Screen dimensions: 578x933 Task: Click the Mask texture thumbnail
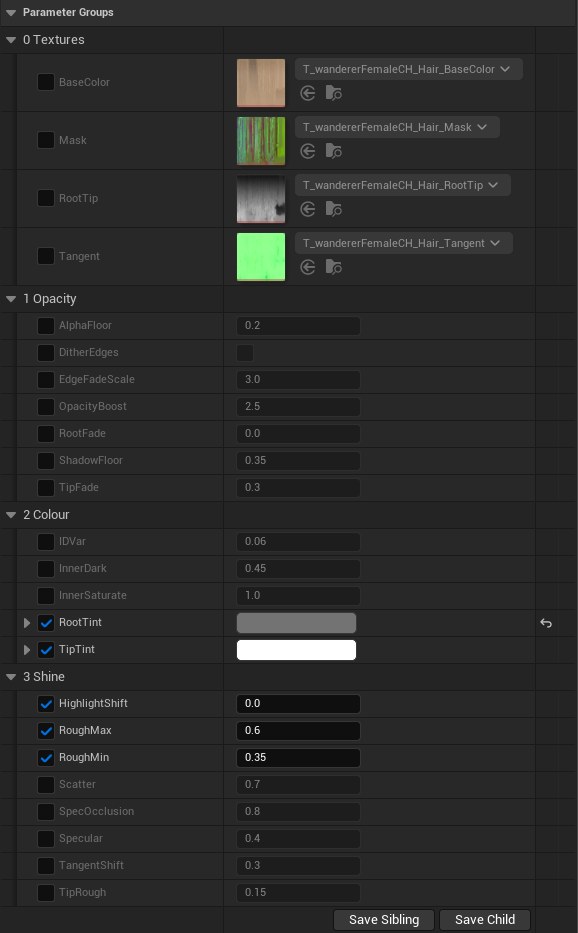[x=261, y=140]
